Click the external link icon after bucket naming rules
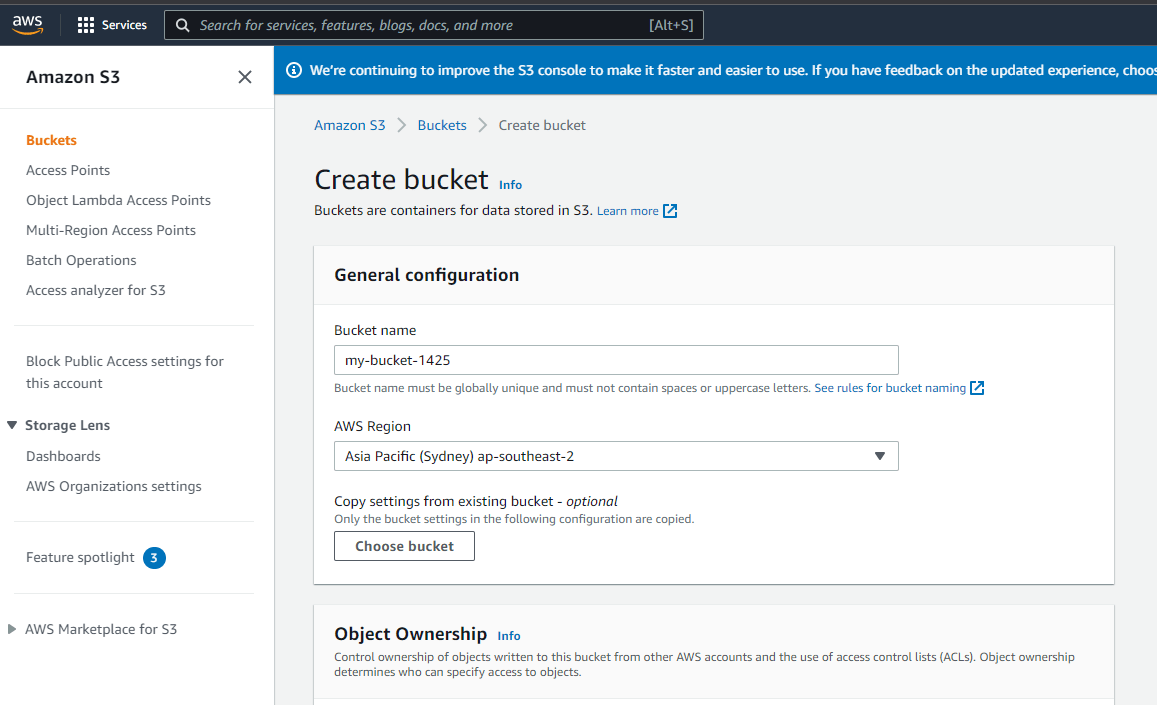The height and width of the screenshot is (705, 1157). [x=976, y=387]
